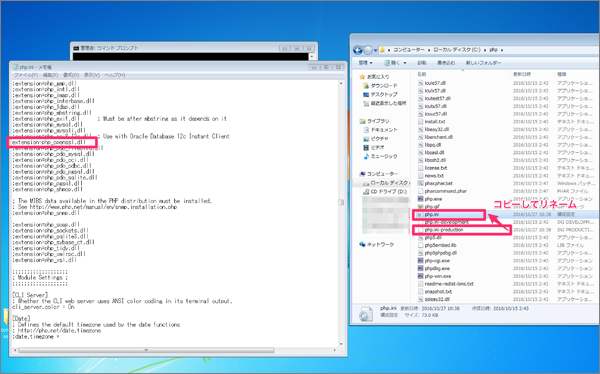The image size is (600, 374).
Task: Sort files by 更新日時 column header
Action: coord(522,74)
